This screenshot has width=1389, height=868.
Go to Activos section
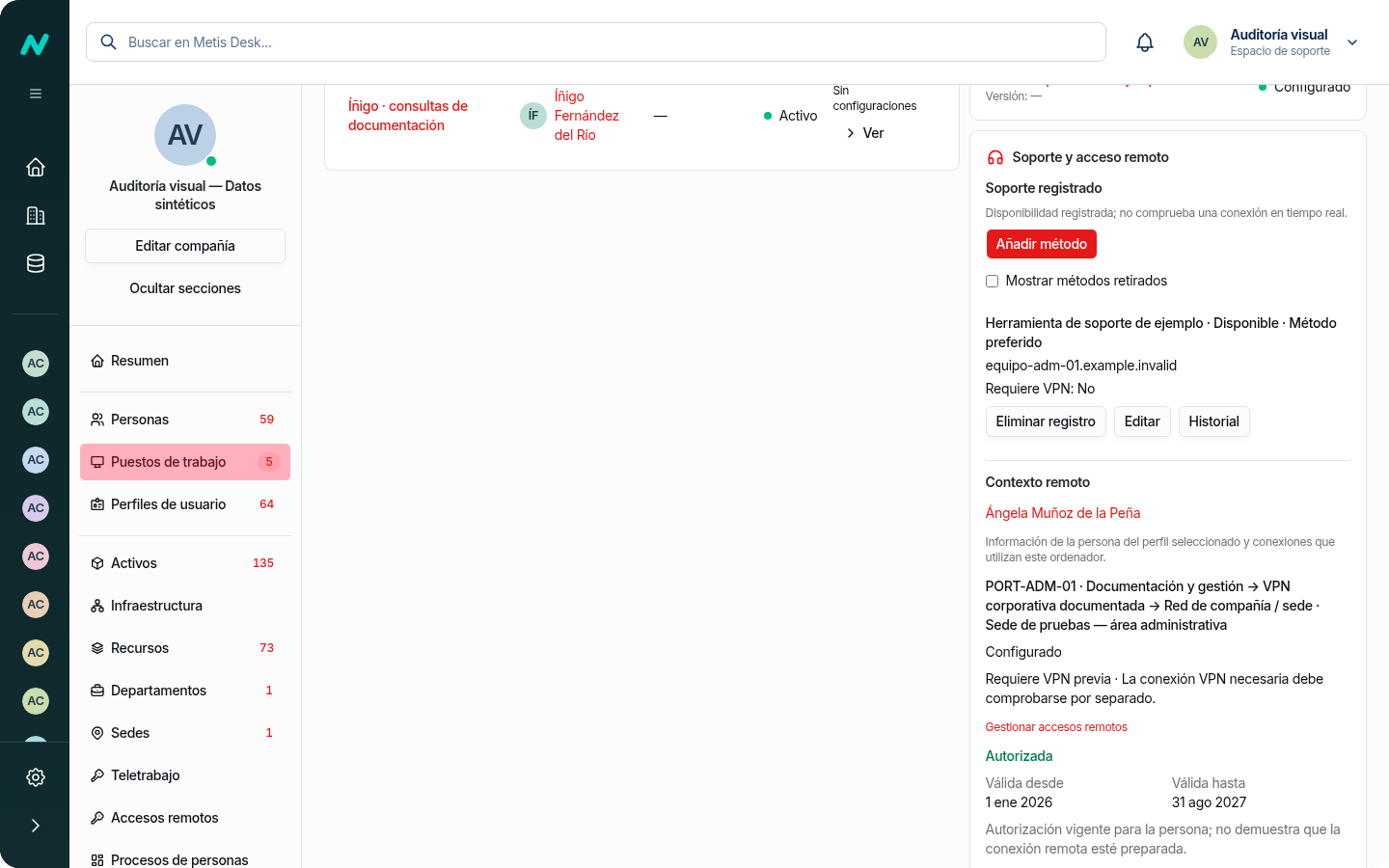coord(185,563)
